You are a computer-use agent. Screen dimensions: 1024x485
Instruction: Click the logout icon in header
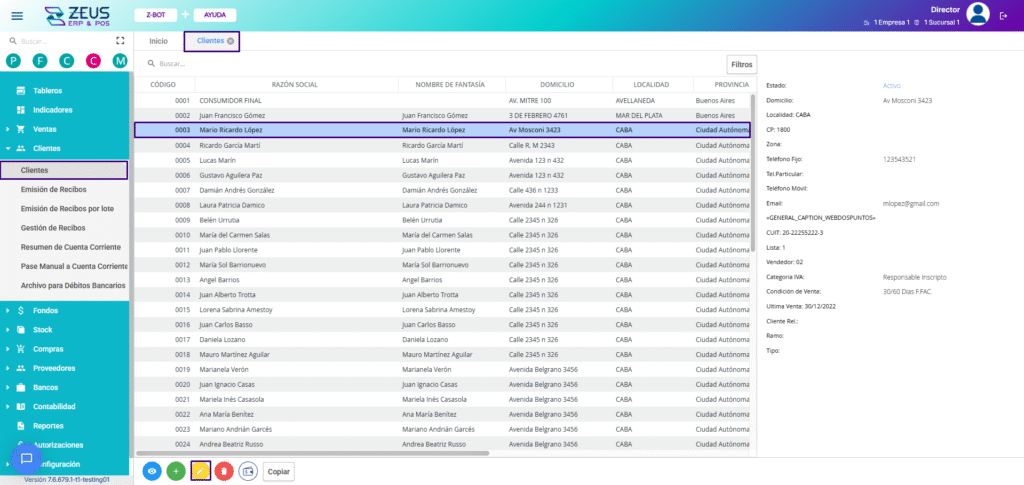coord(1005,15)
